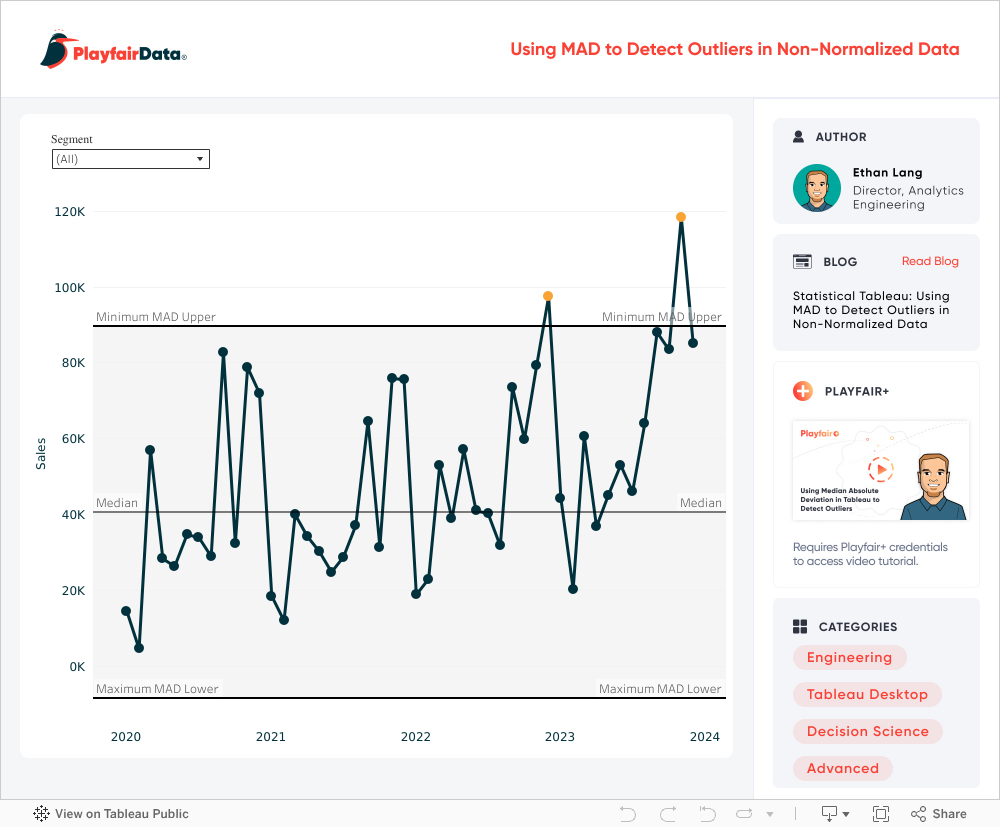Select the Decision Science category tag
The image size is (1000, 827).
click(867, 731)
